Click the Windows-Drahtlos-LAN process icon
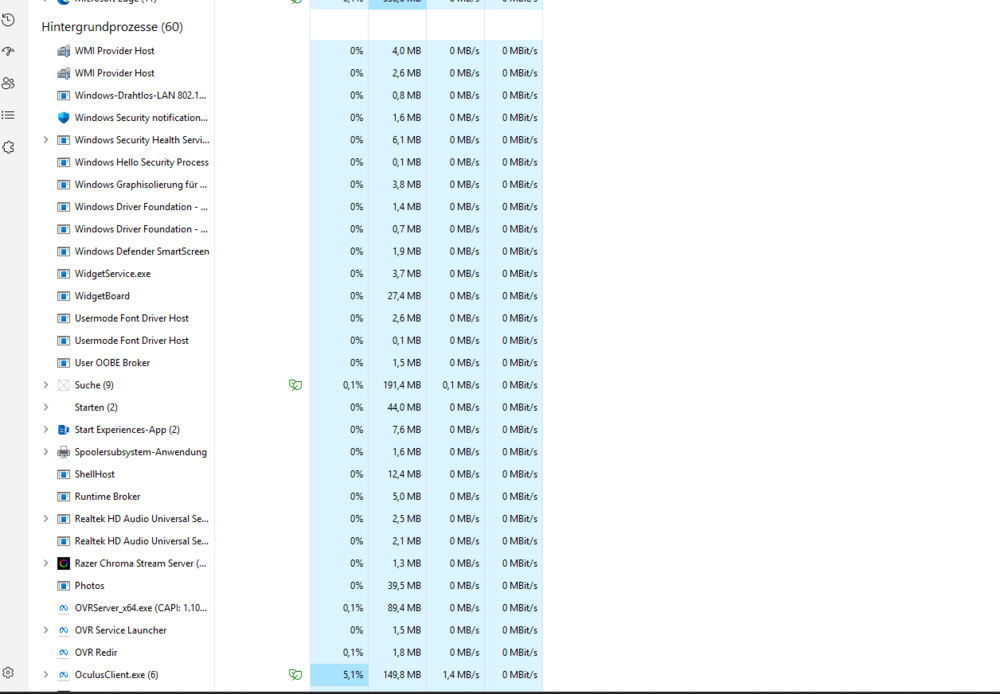 coord(64,96)
